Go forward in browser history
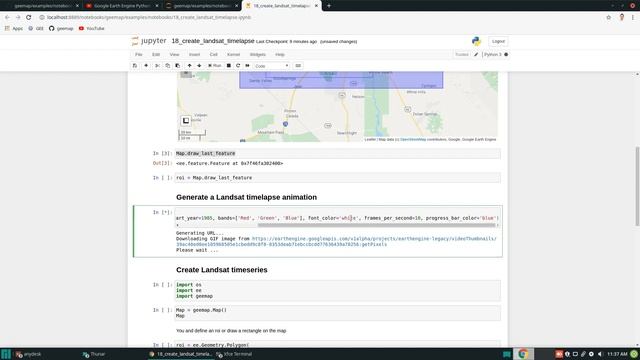Viewport: 640px width, 360px height. pyautogui.click(x=18, y=17)
